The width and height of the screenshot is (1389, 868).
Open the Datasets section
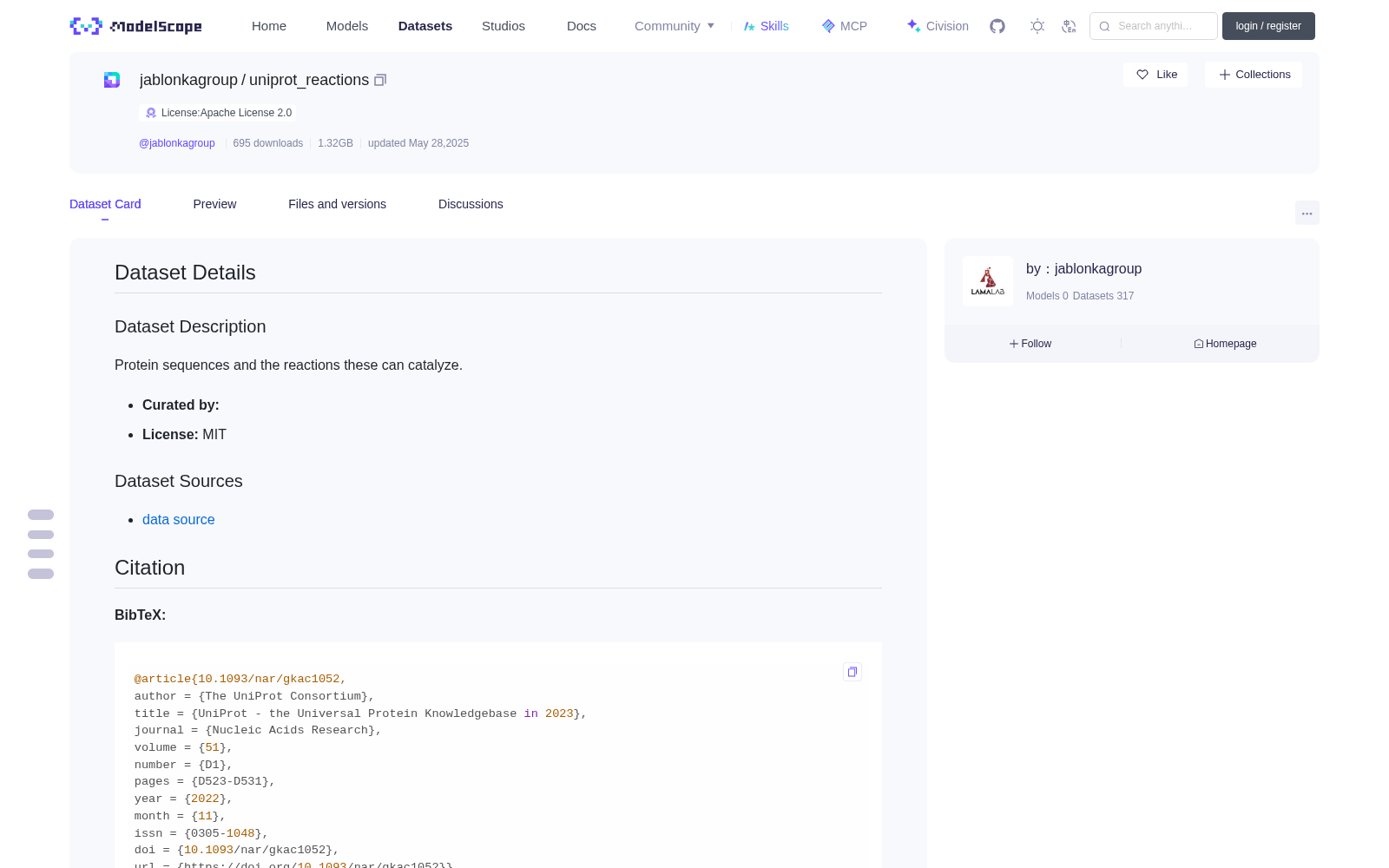(425, 26)
